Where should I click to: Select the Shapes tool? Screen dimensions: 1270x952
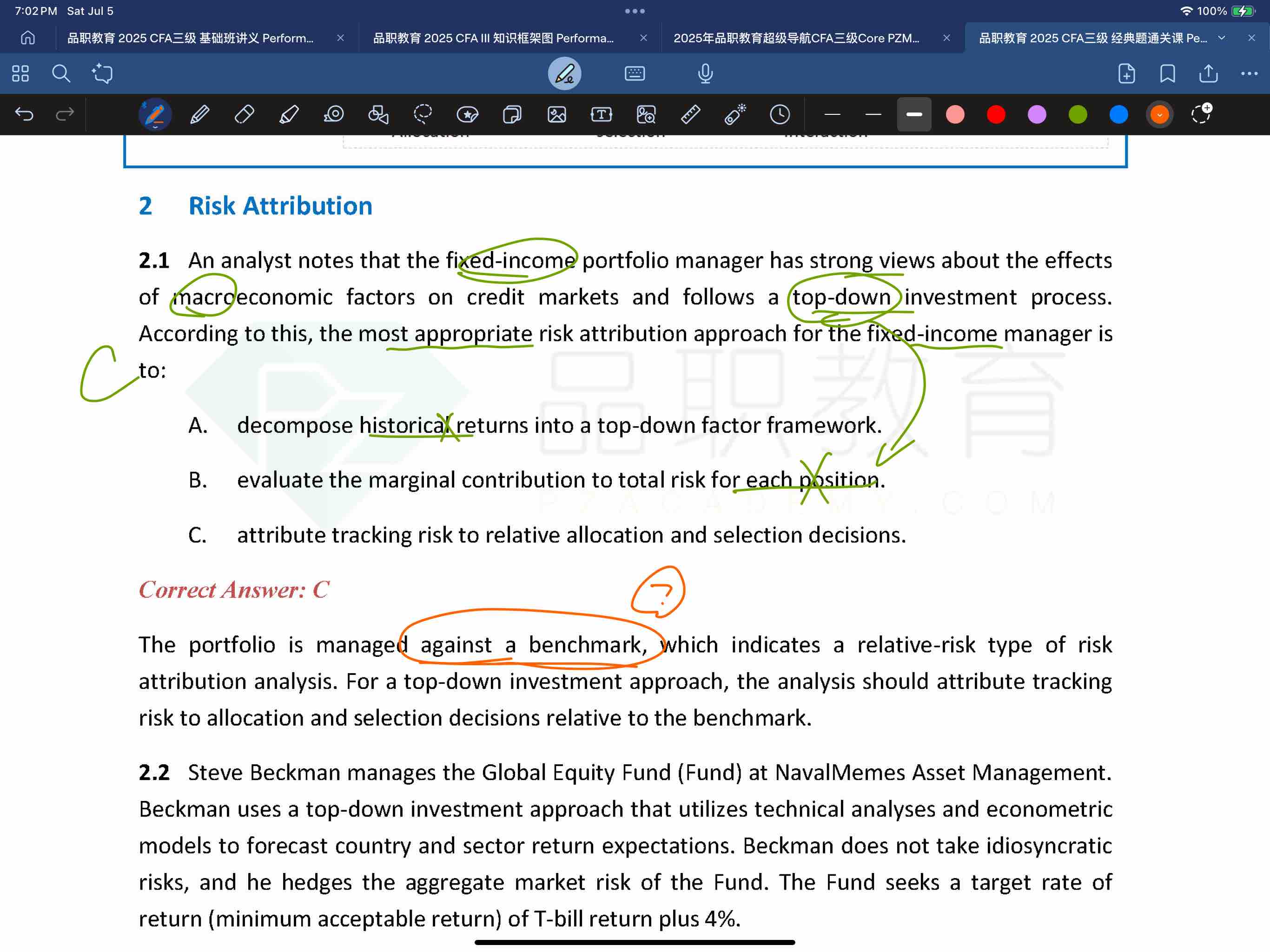click(x=378, y=114)
